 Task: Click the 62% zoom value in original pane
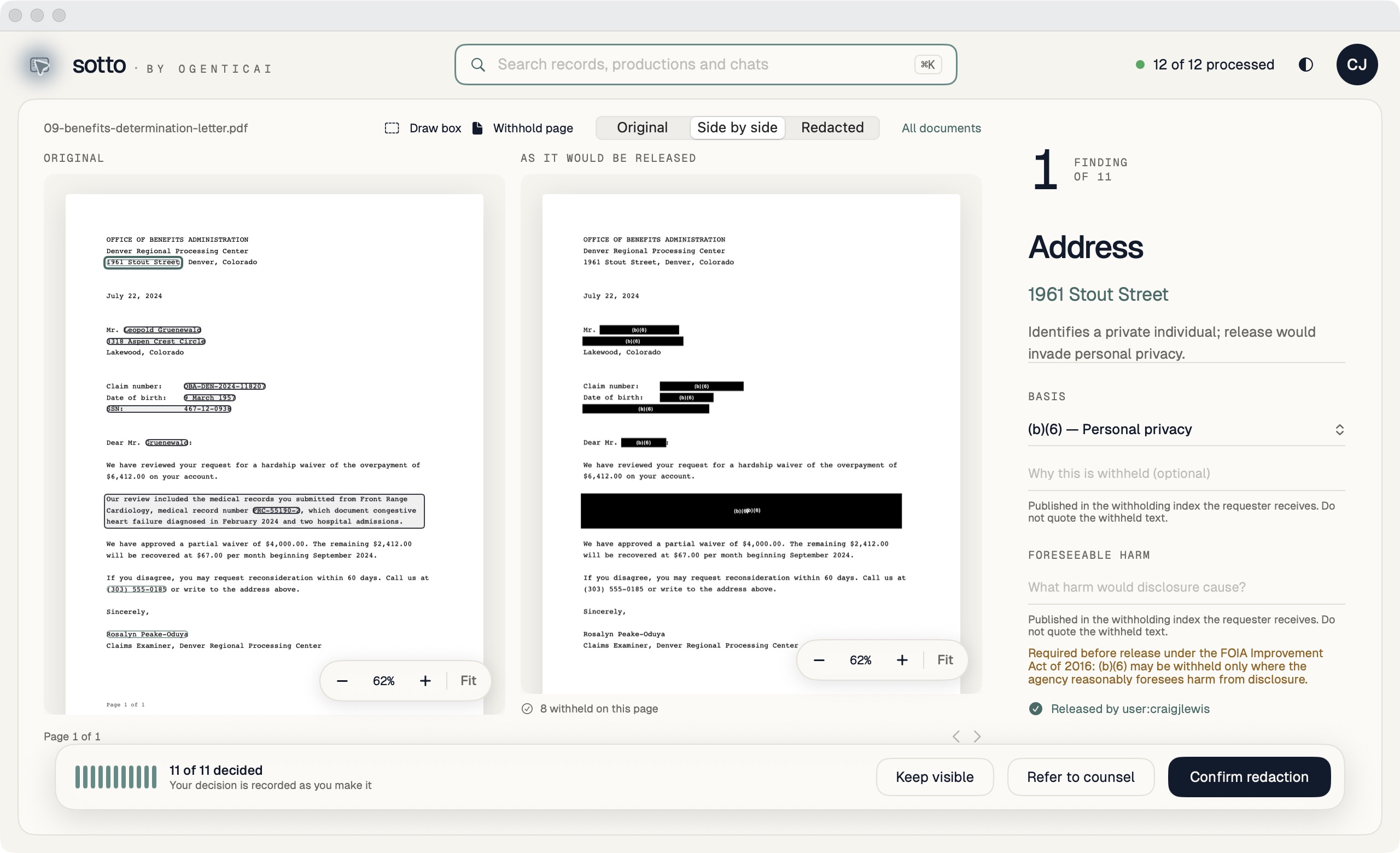[383, 681]
